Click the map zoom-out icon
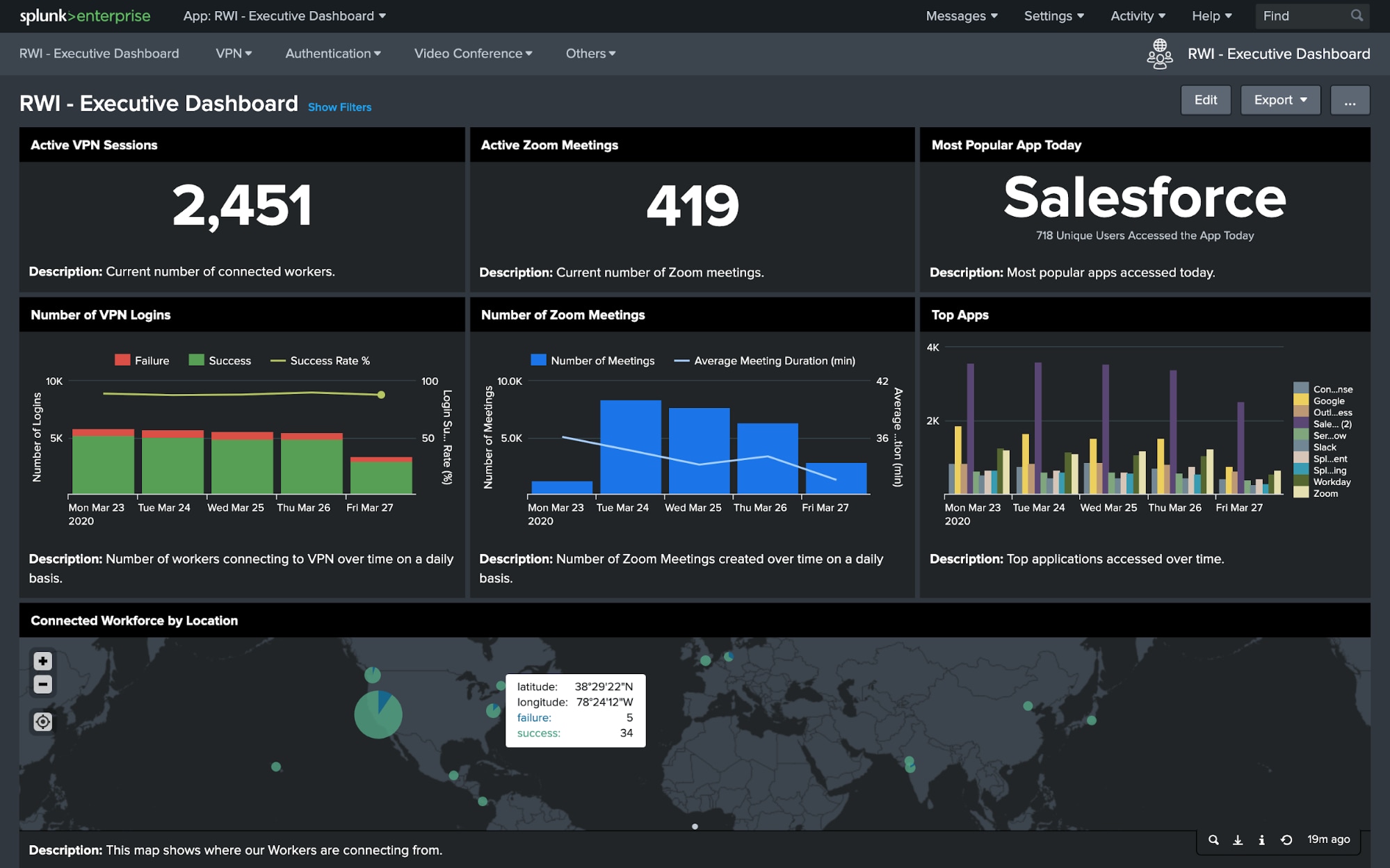 pos(42,683)
